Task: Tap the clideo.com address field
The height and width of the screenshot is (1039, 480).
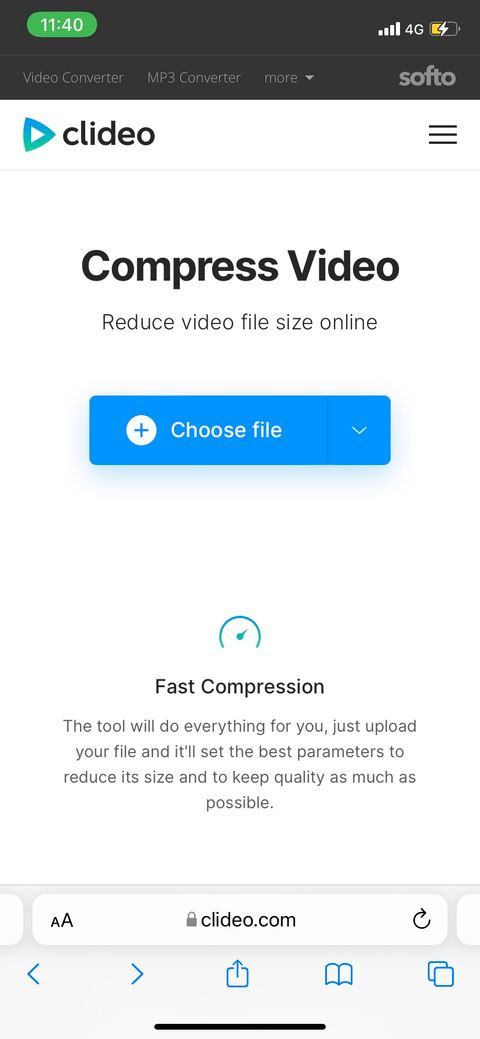Action: point(240,919)
